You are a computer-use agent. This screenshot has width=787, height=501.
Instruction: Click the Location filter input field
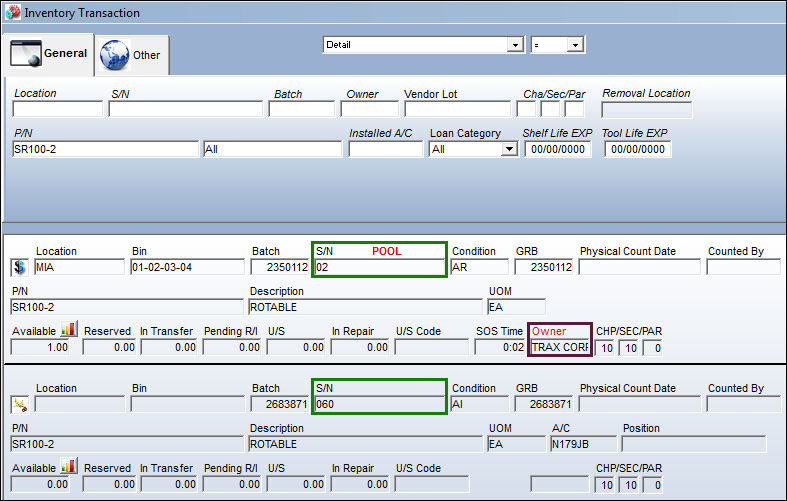[57, 109]
